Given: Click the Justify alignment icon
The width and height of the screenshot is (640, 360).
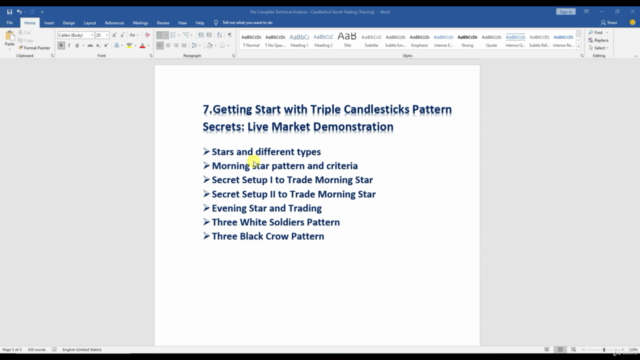Looking at the screenshot, I should [184, 45].
